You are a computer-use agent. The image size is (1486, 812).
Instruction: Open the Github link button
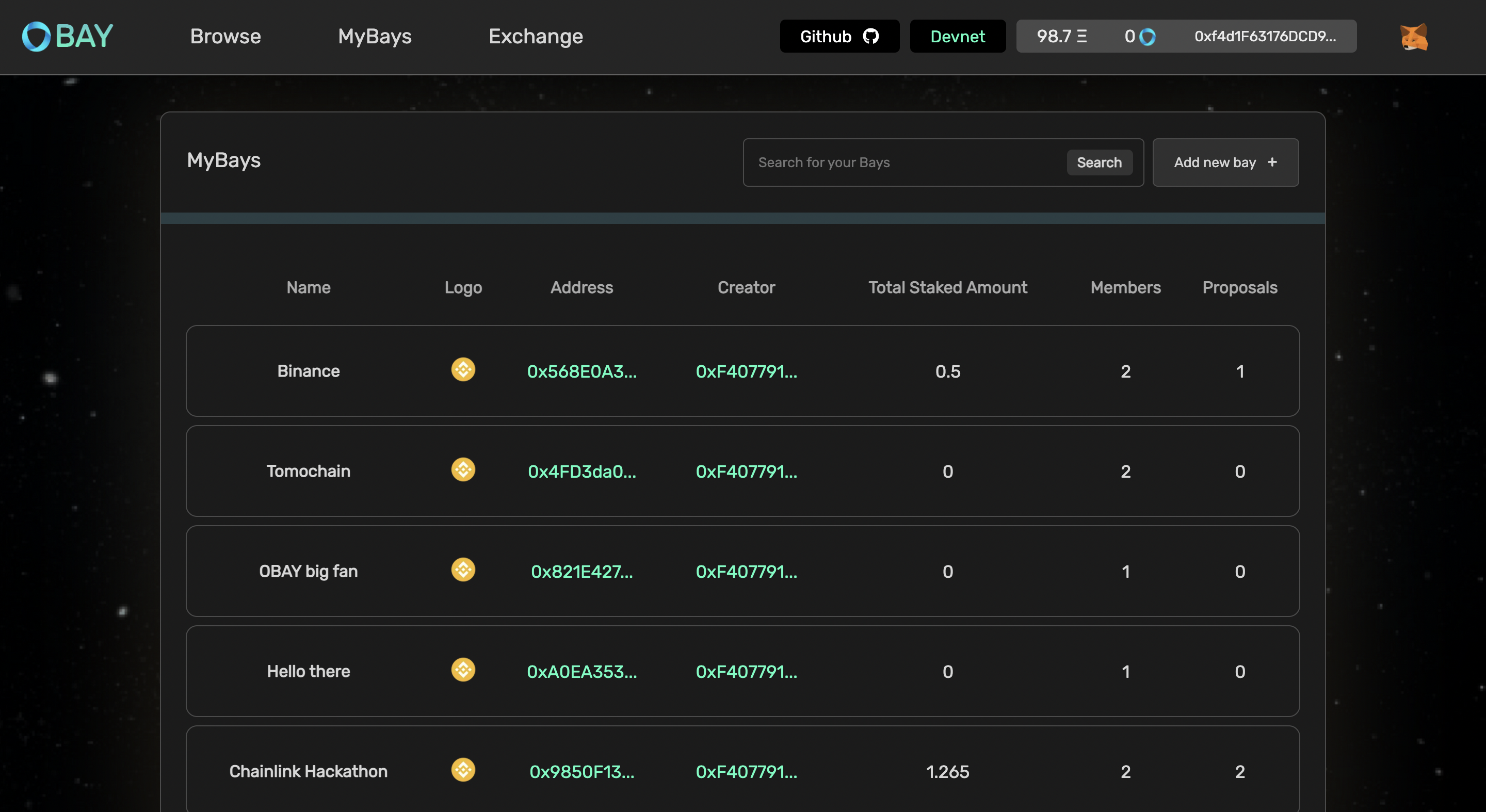click(839, 36)
